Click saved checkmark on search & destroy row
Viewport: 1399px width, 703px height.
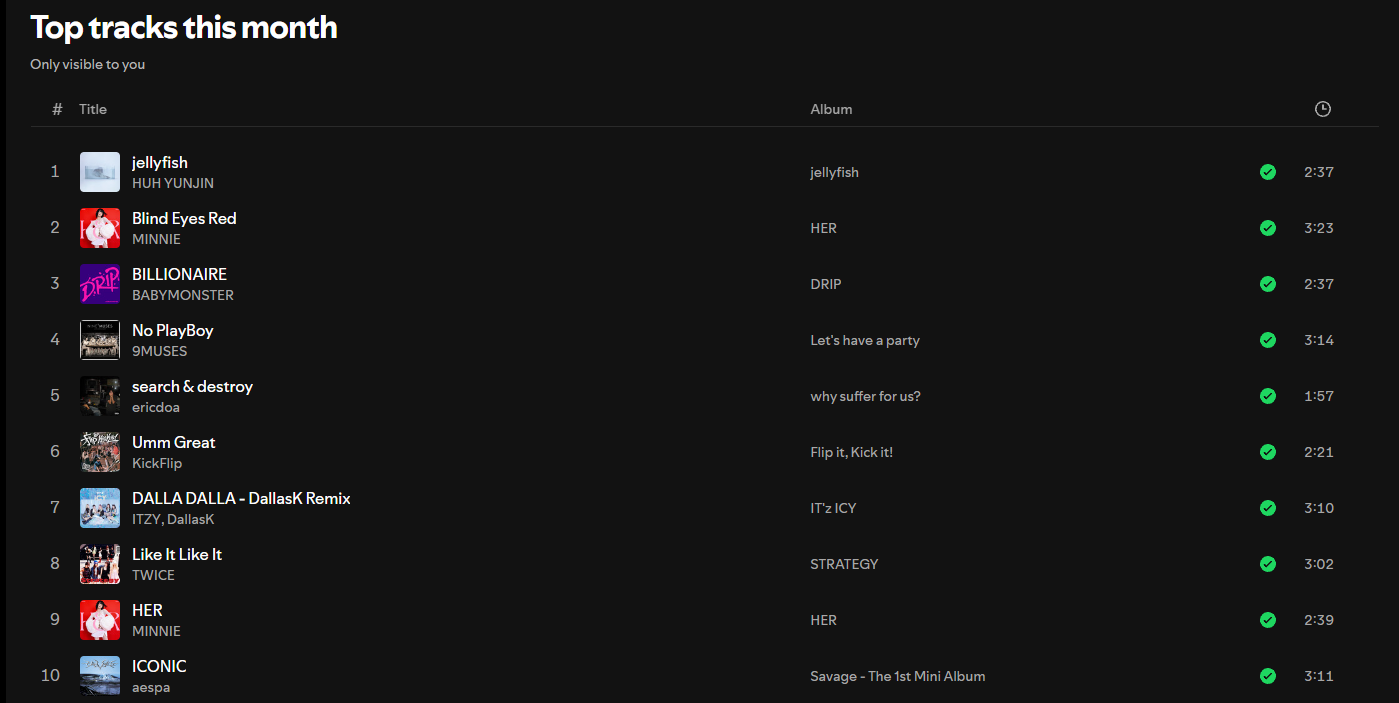coord(1267,396)
